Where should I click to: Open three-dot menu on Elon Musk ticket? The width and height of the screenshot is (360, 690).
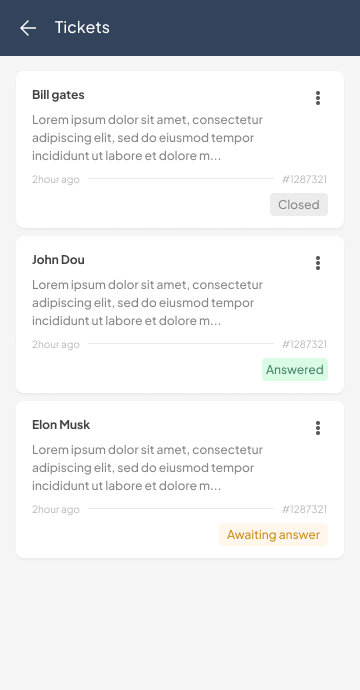(318, 428)
